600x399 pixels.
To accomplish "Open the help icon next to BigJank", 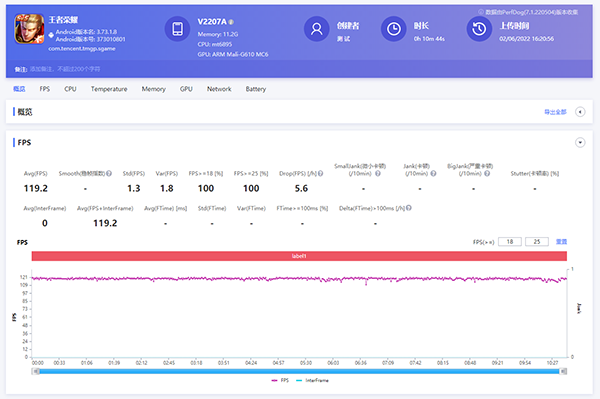I will click(x=487, y=174).
